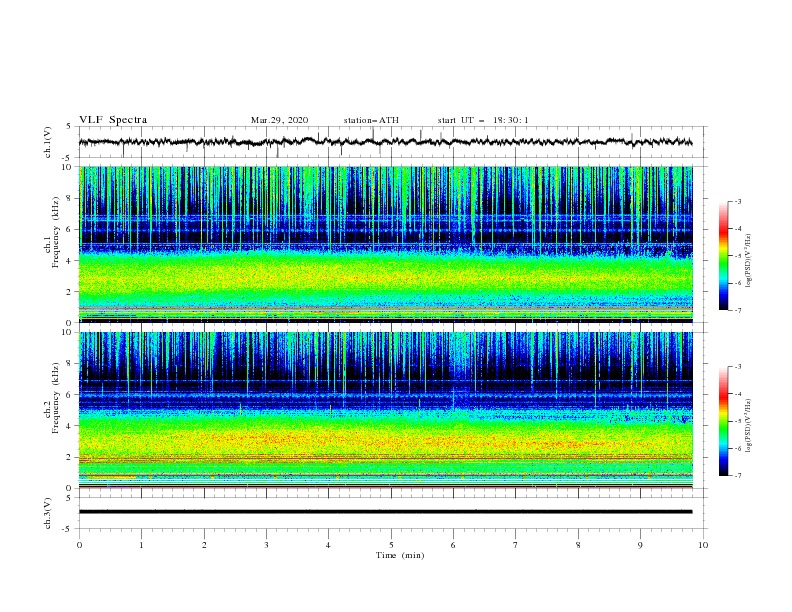
Task: Click the ch.1 log(PSD) colorbar label
Action: click(749, 261)
